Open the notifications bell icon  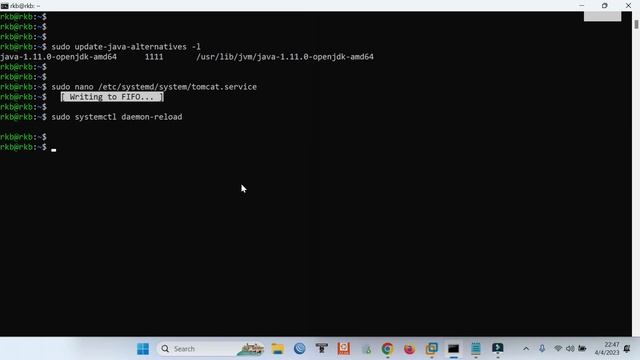point(627,349)
